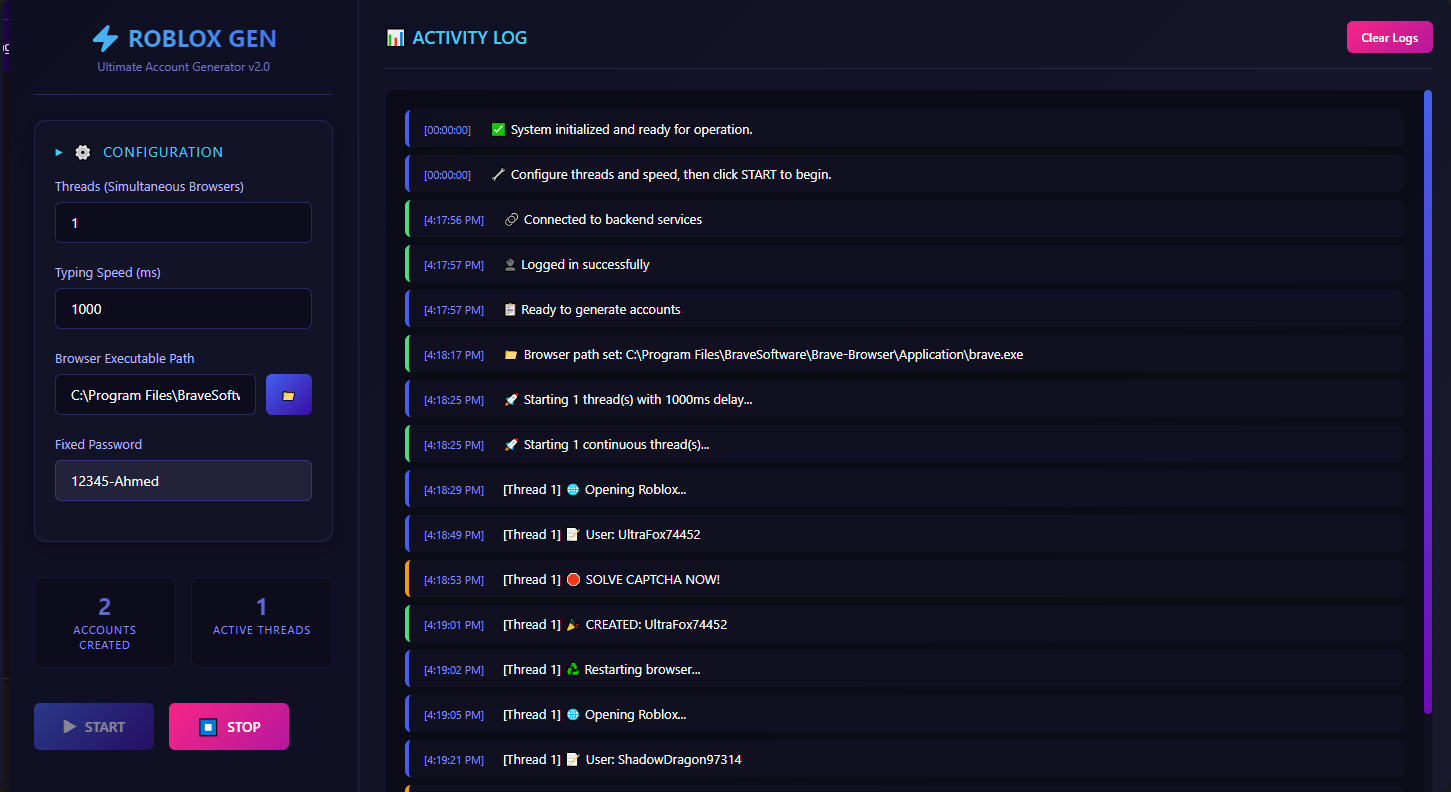
Task: Click the globe icon on 4:19:05 Opening Roblox entry
Action: coord(573,715)
